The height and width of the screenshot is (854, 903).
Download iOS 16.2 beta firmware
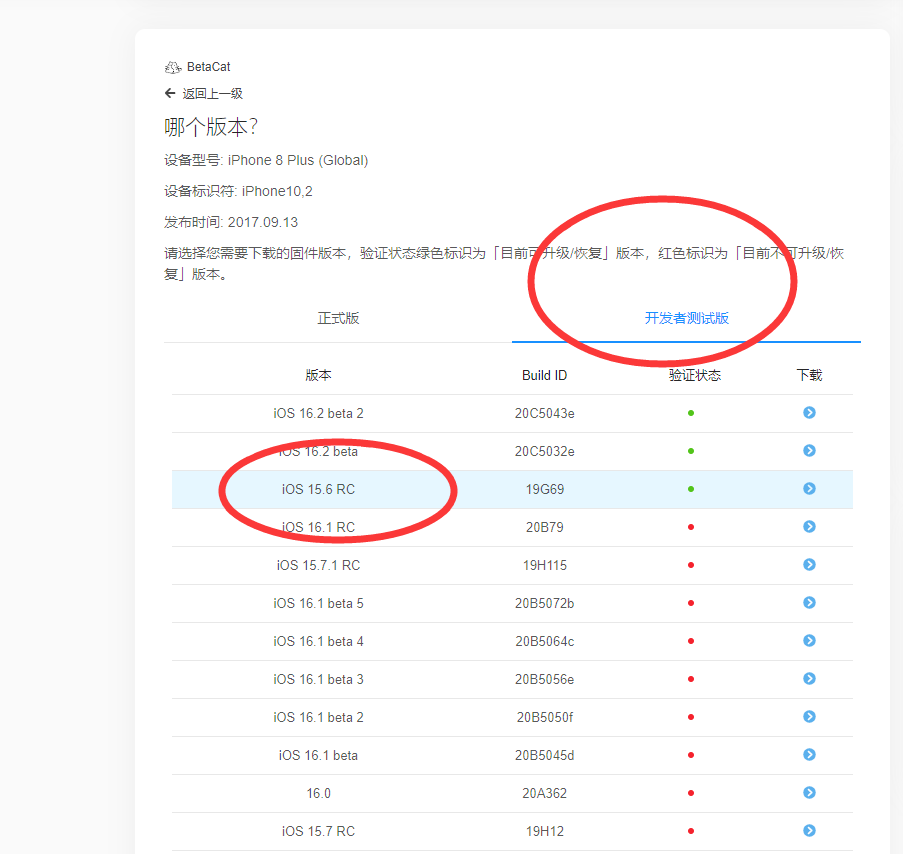tap(809, 451)
